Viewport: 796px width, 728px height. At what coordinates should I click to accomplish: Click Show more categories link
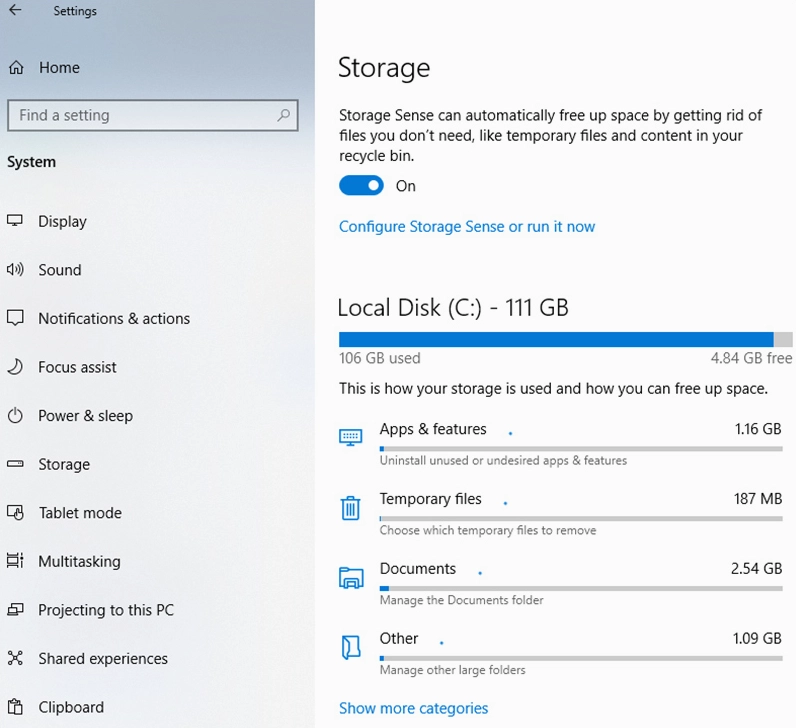pyautogui.click(x=413, y=709)
